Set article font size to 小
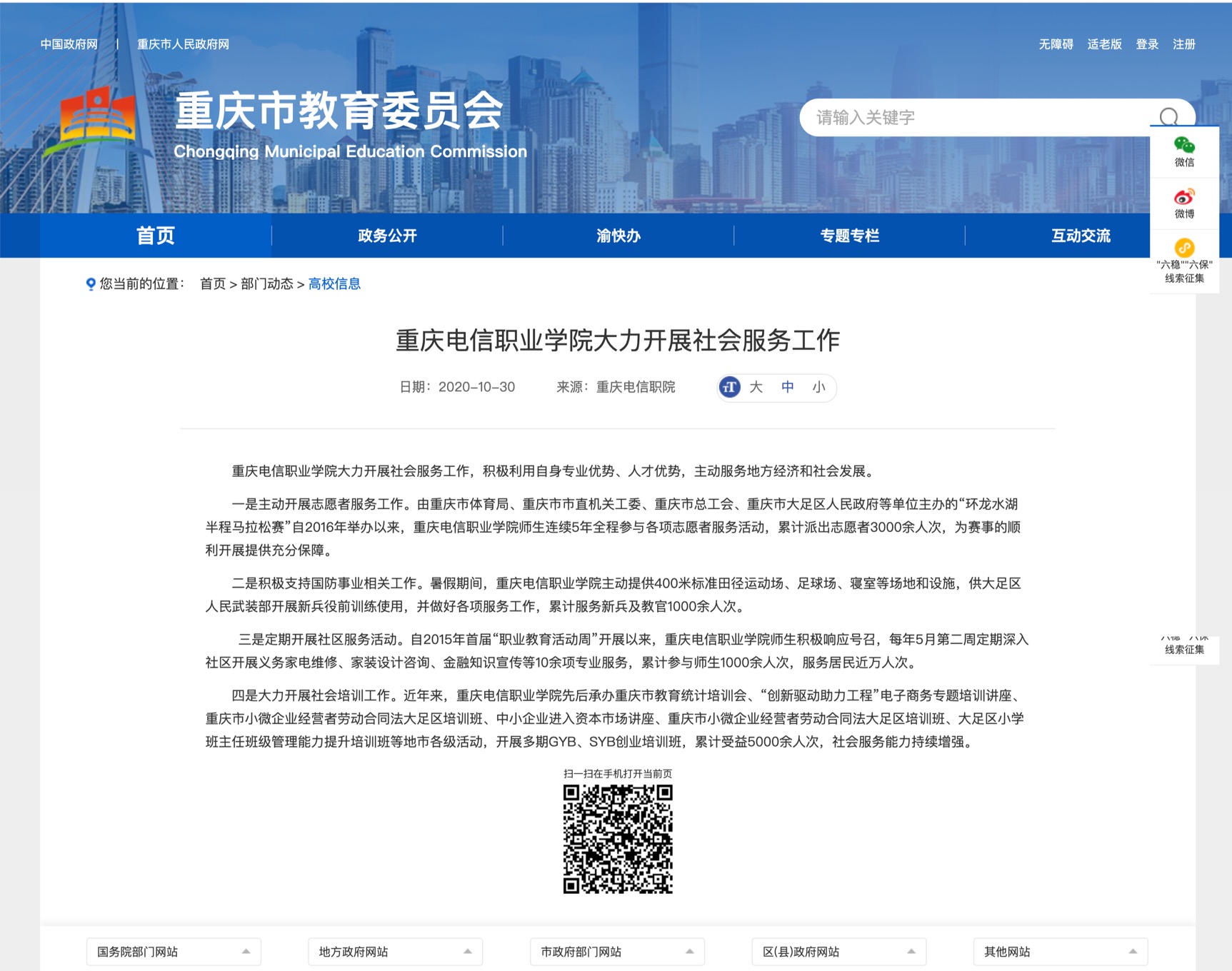1232x971 pixels. (x=818, y=387)
